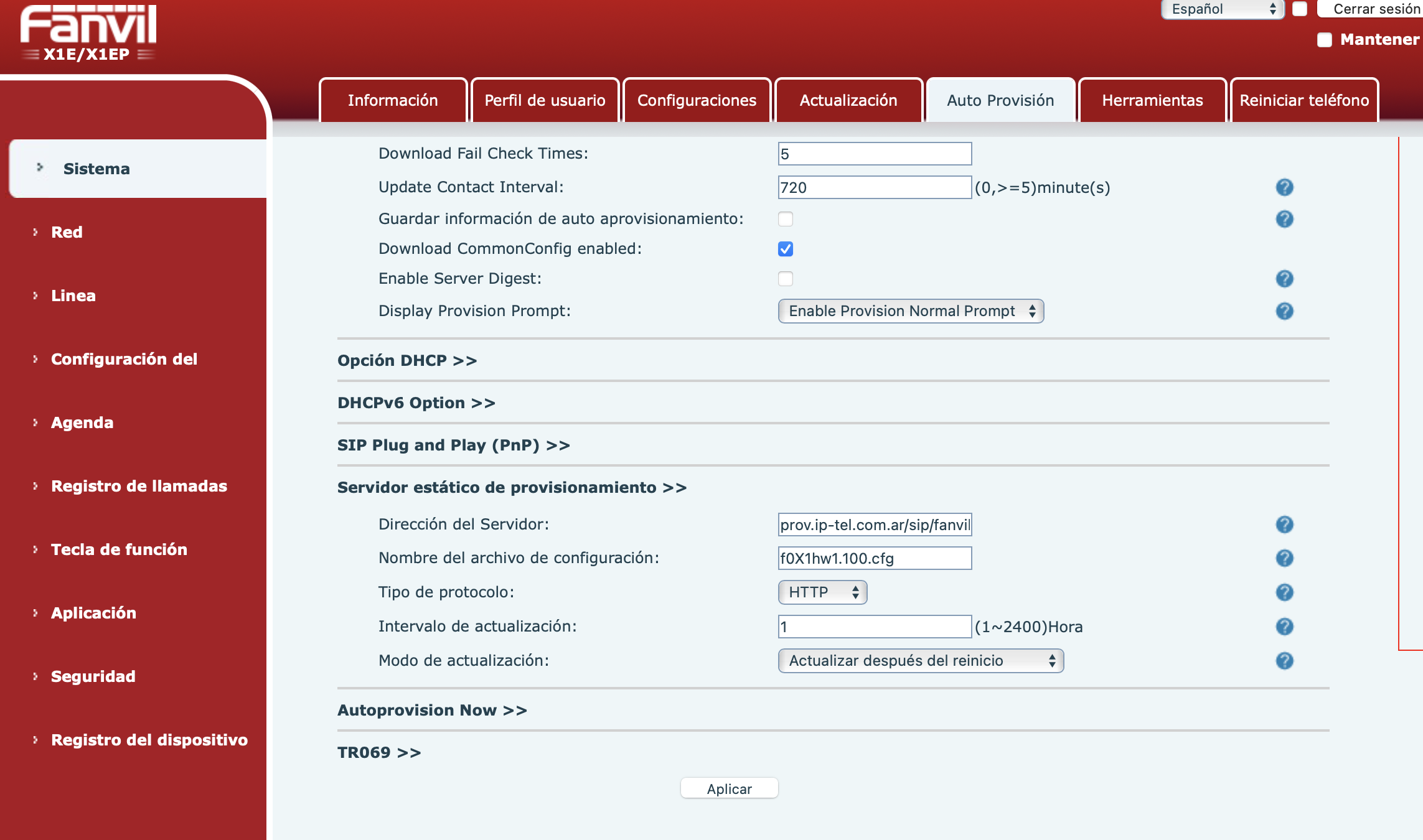Open Agenda in the sidebar
This screenshot has width=1423, height=840.
coord(82,422)
